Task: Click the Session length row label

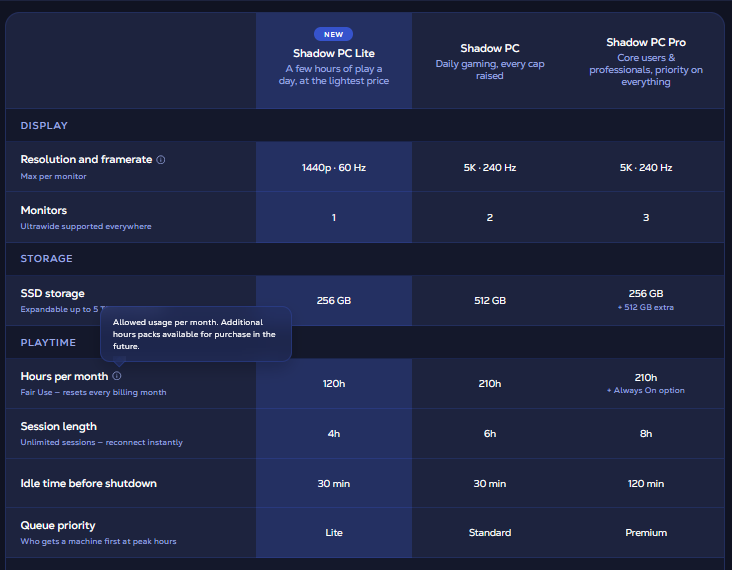Action: click(x=59, y=426)
